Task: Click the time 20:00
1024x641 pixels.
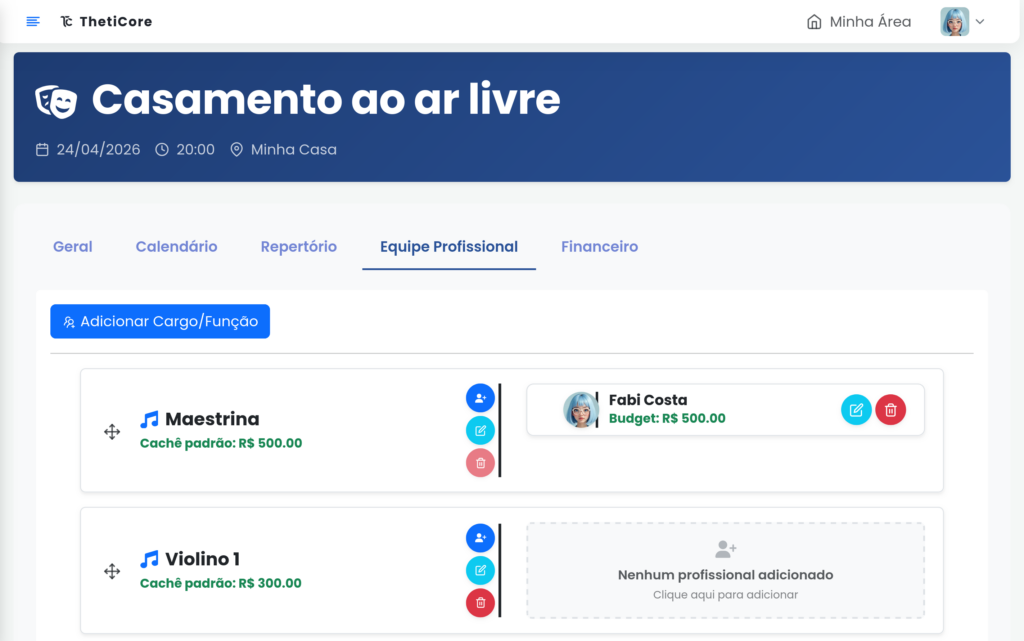Action: [x=195, y=149]
